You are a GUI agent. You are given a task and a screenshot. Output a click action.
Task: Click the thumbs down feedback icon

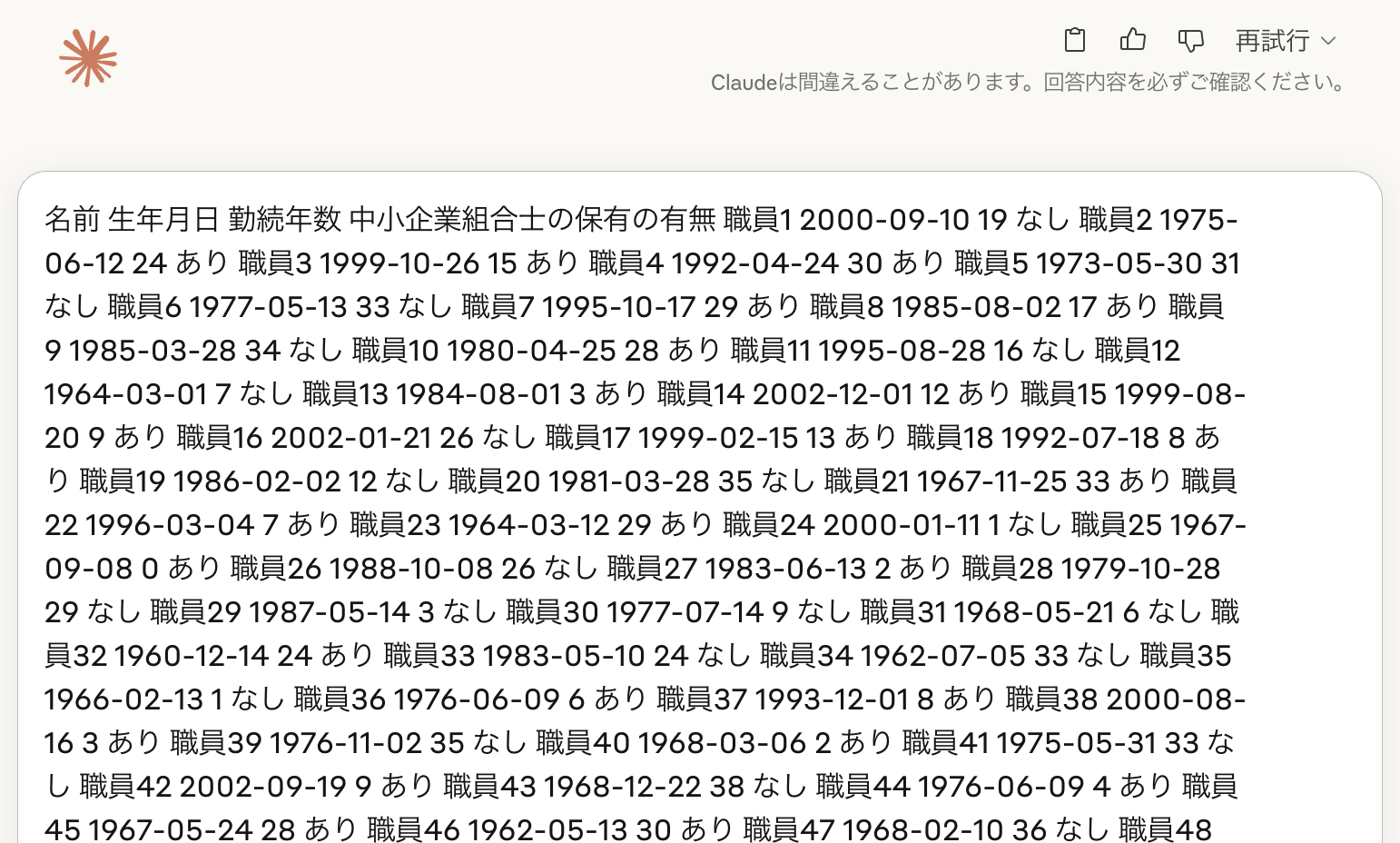pos(1190,41)
